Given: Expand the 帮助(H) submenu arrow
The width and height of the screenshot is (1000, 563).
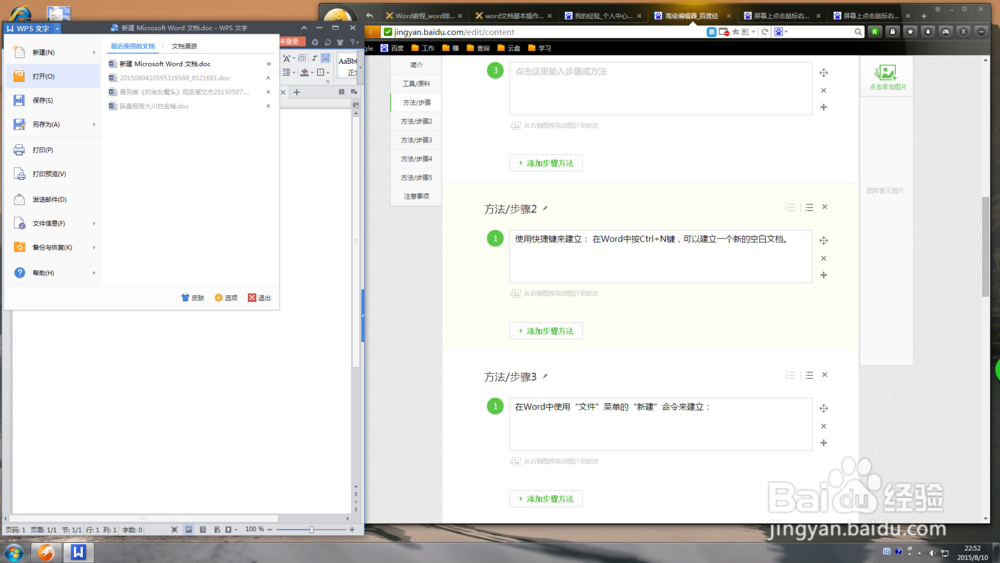Looking at the screenshot, I should [94, 273].
